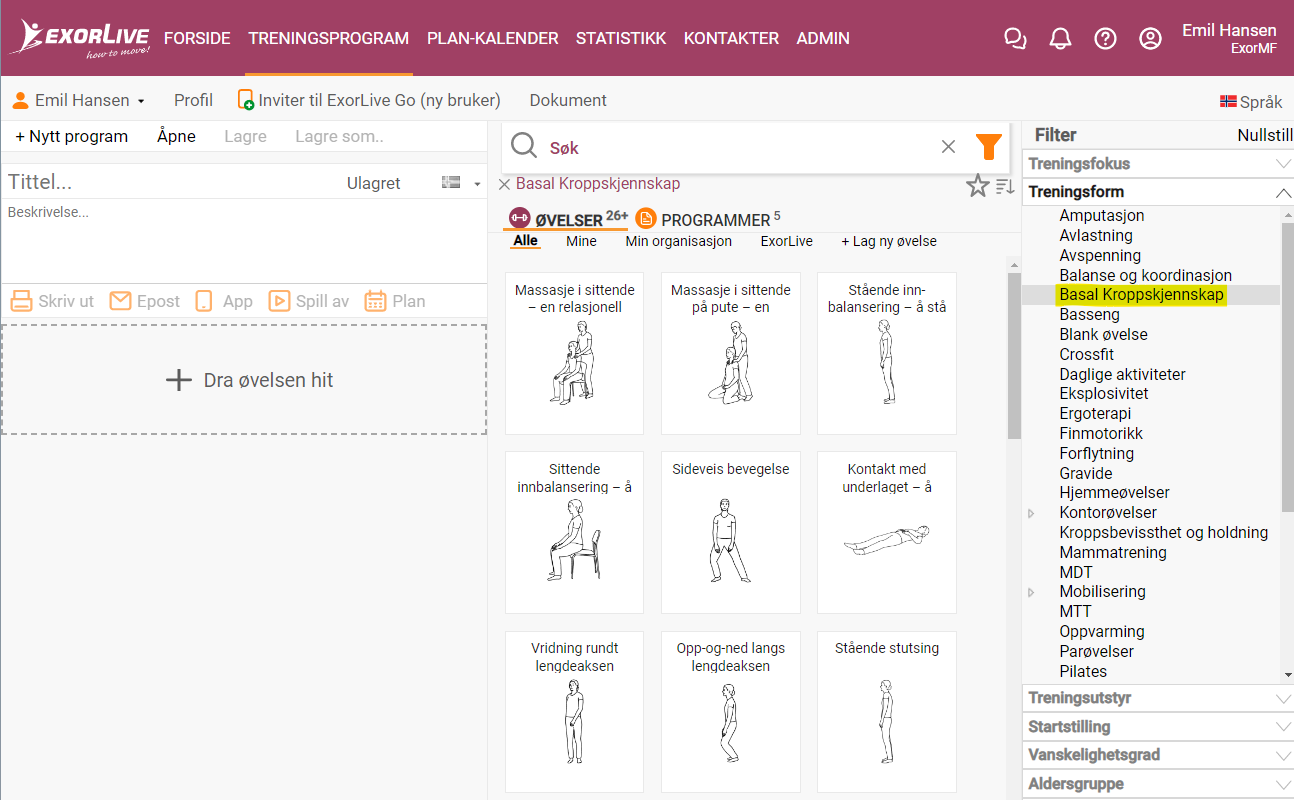Expand the Treningsutstyr filter section
This screenshot has height=800, width=1294.
(x=1158, y=698)
